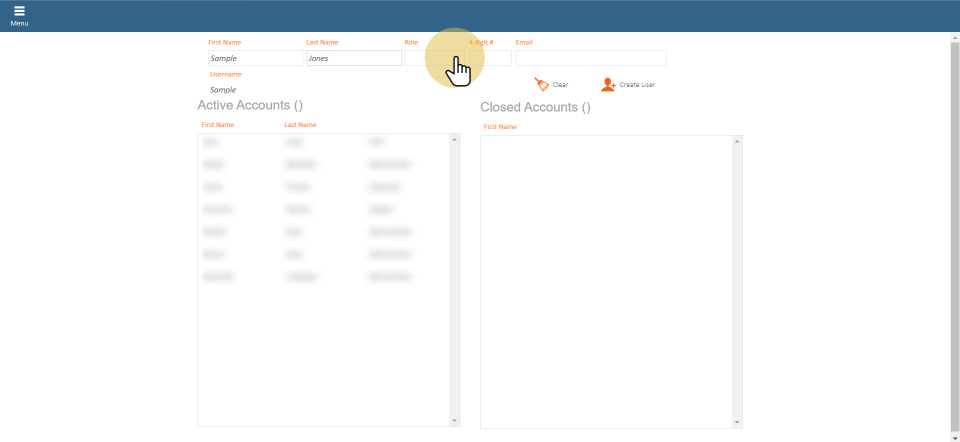
Task: Sort Active Accounts by Last Name header
Action: 300,125
